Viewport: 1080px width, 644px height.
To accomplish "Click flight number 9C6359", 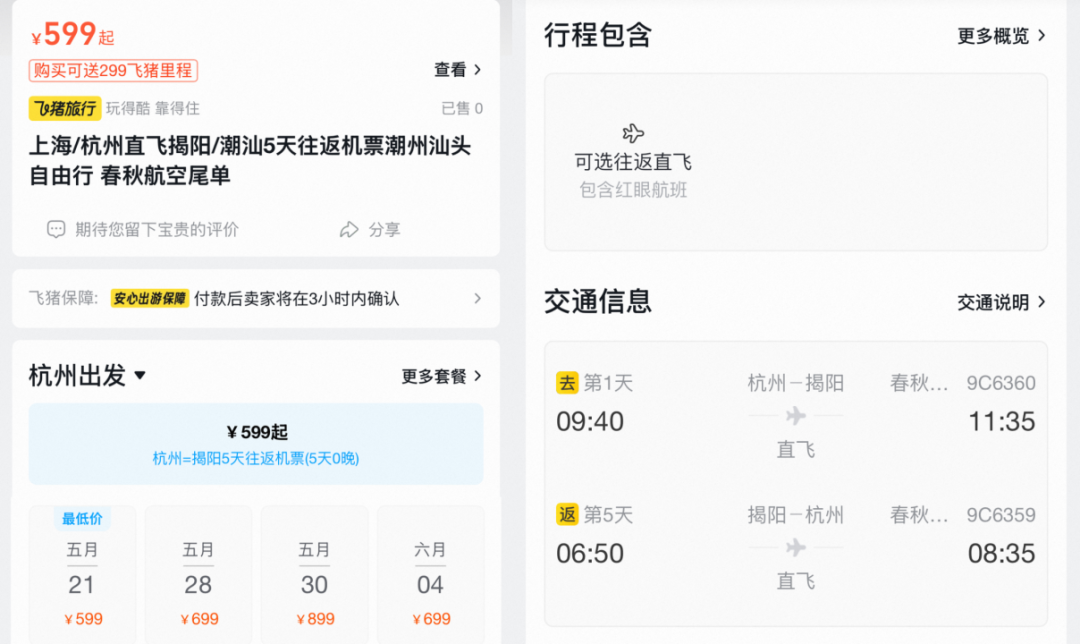I will click(x=1001, y=515).
